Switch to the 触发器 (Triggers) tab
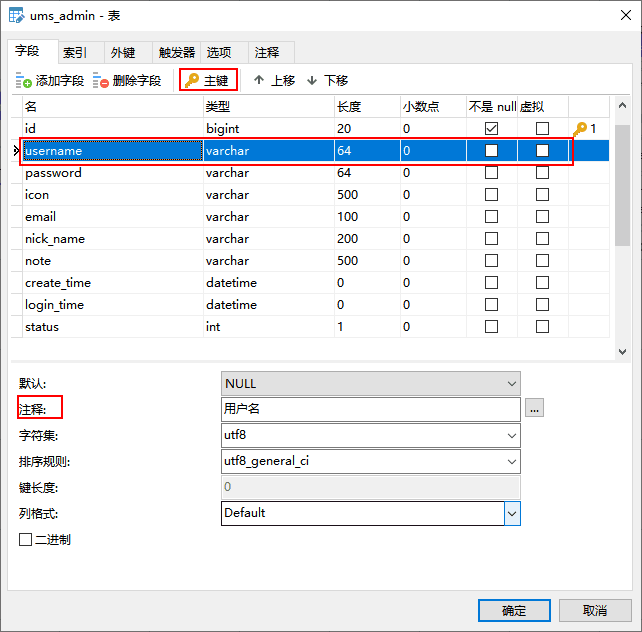642x632 pixels. click(x=176, y=52)
